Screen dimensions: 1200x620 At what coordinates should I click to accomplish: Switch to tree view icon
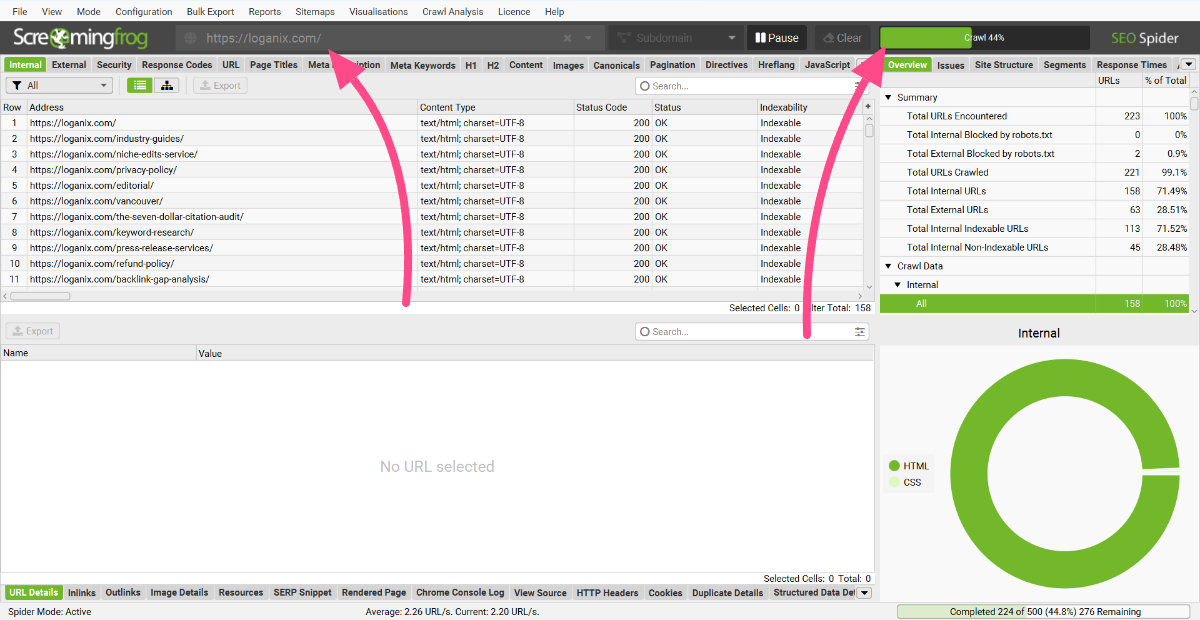(x=166, y=85)
